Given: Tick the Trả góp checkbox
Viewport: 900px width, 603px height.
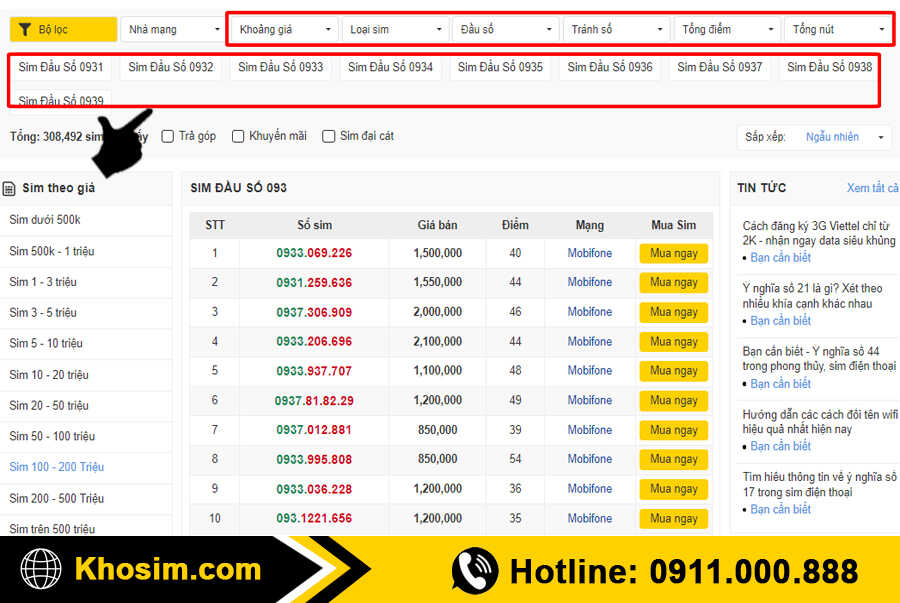Looking at the screenshot, I should [168, 136].
